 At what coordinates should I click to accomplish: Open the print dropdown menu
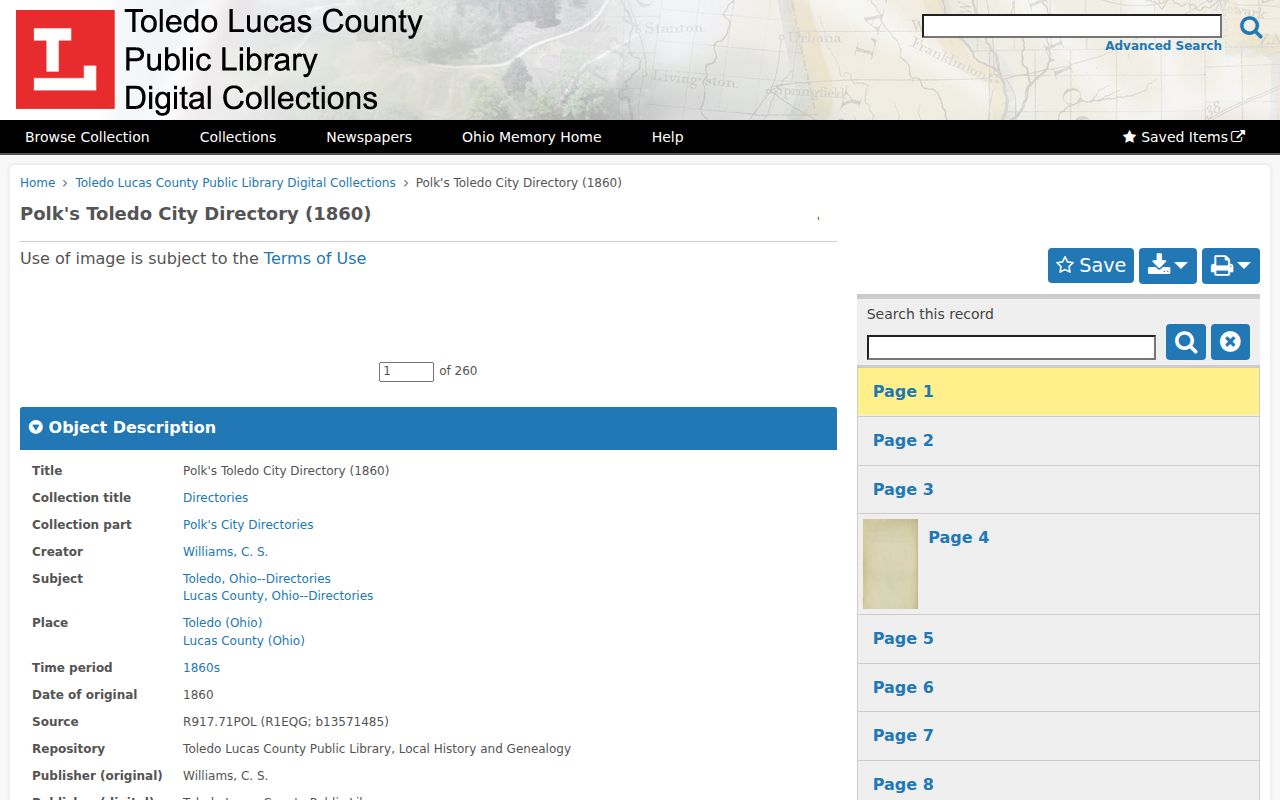1231,265
